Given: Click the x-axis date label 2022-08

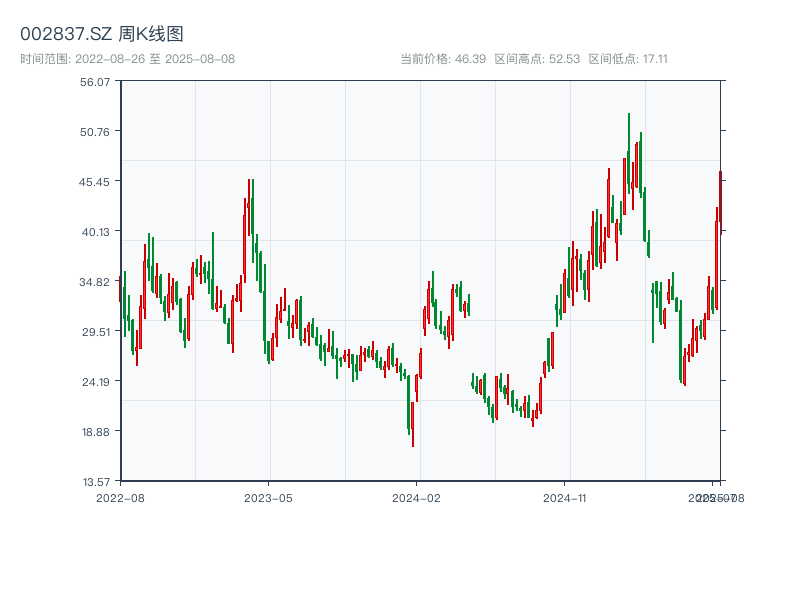Looking at the screenshot, I should [120, 498].
